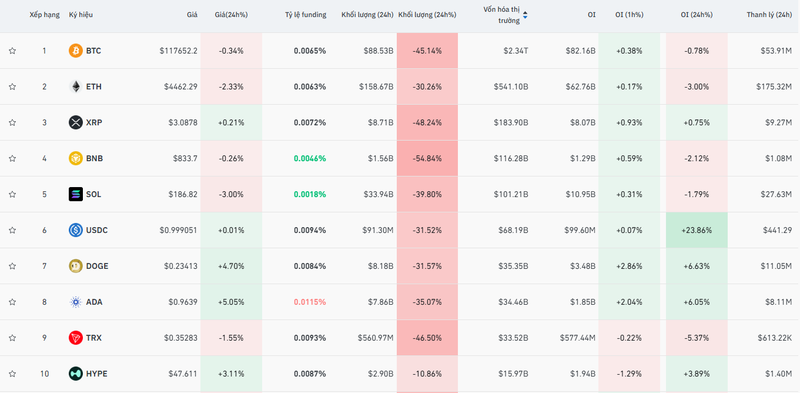Click the Thanh lý (24h) column header

point(769,15)
